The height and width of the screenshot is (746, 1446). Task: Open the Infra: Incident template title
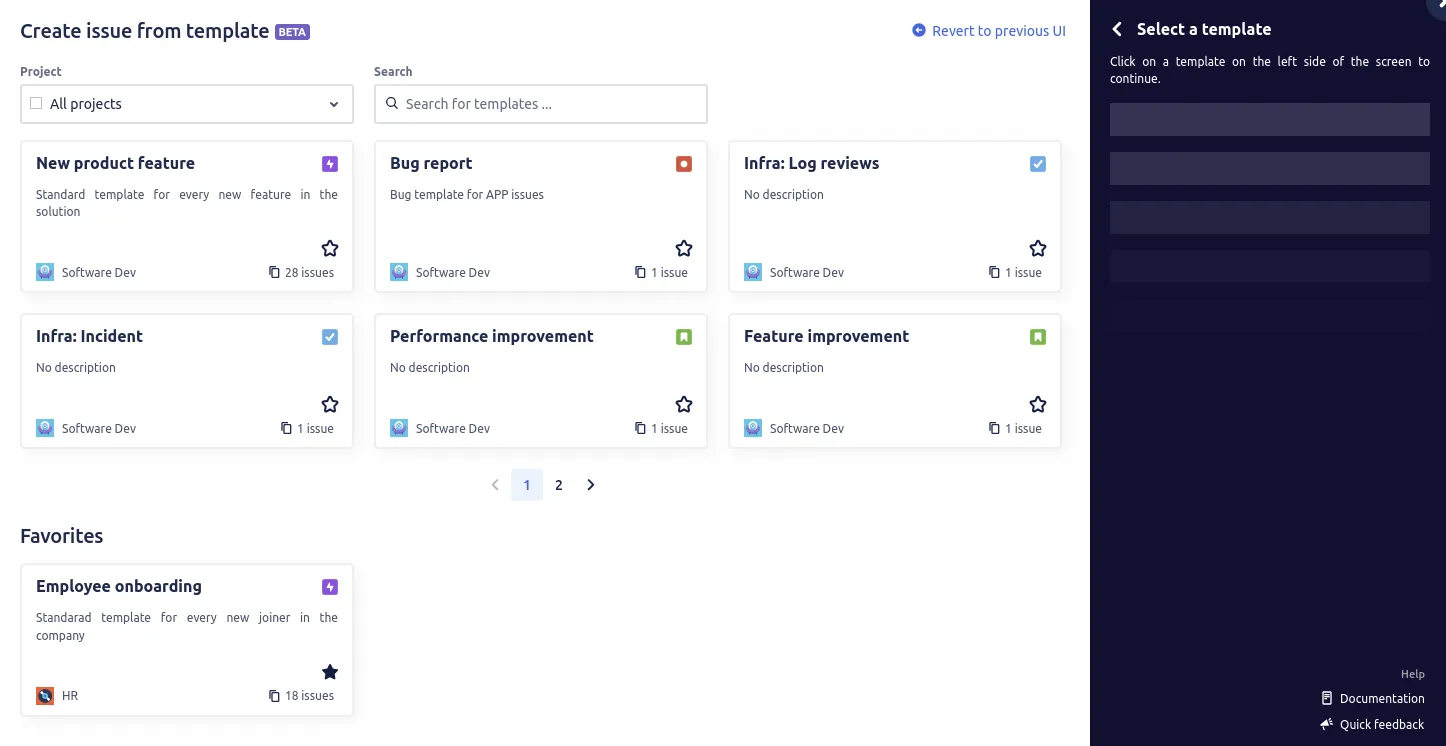89,336
